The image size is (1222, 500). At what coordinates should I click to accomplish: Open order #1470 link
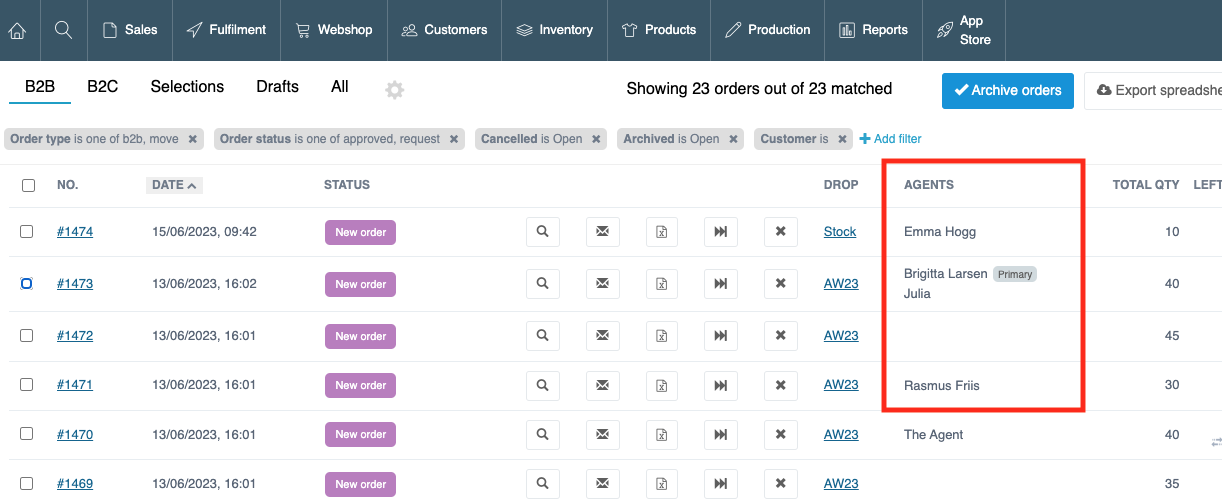pos(75,435)
